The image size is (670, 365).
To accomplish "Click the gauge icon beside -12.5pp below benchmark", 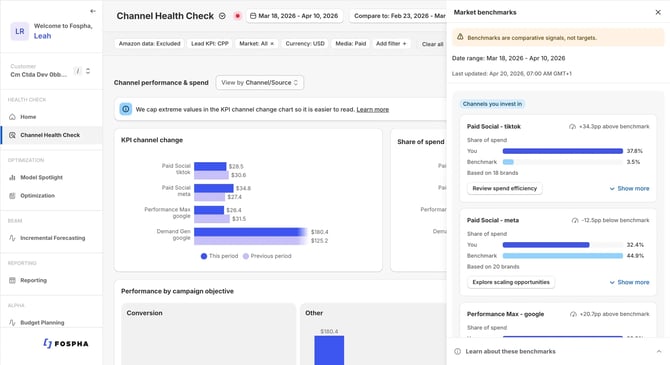I will (x=575, y=221).
